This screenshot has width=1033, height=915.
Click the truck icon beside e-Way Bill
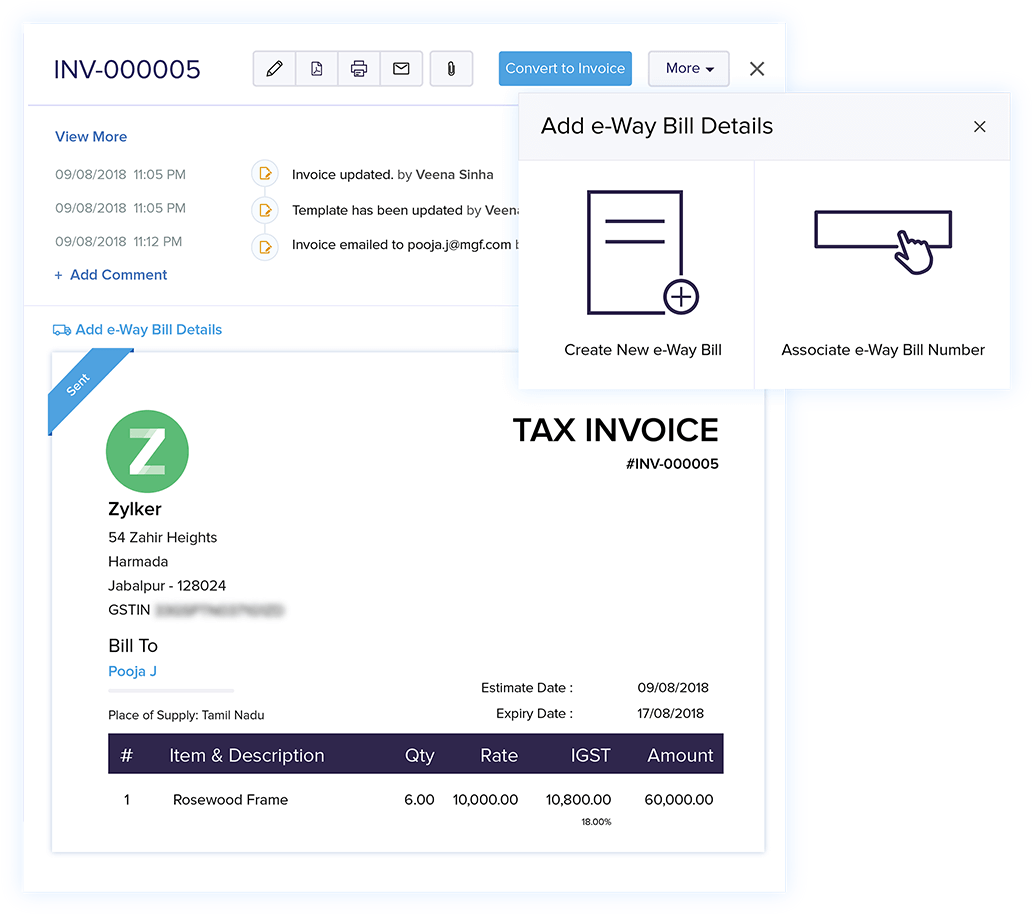pyautogui.click(x=62, y=330)
